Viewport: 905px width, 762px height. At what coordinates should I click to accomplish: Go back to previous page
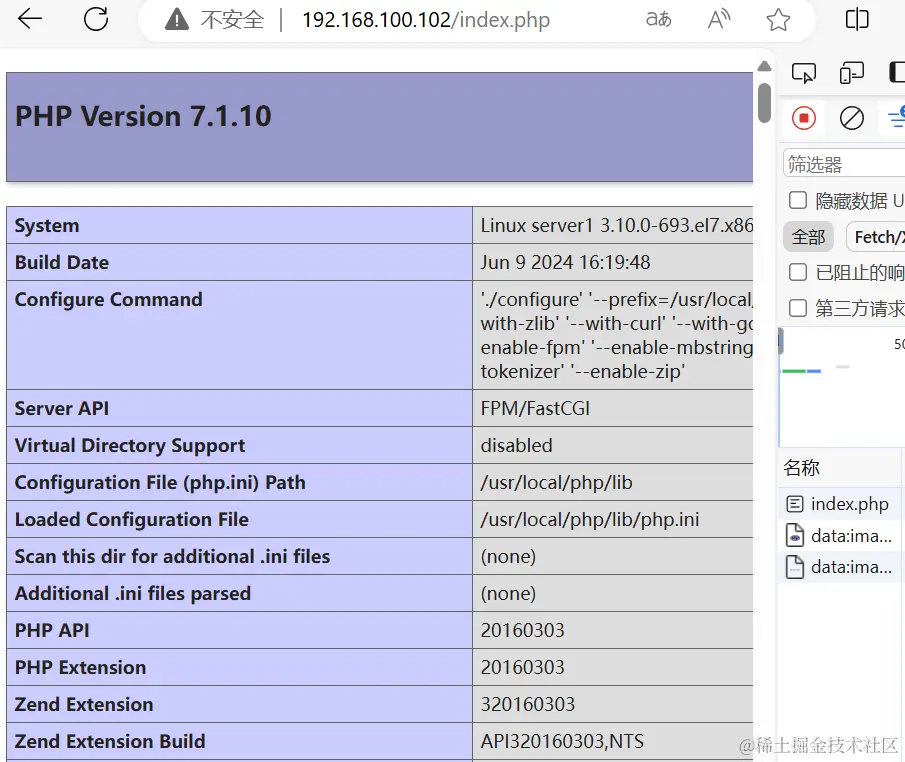pyautogui.click(x=30, y=19)
